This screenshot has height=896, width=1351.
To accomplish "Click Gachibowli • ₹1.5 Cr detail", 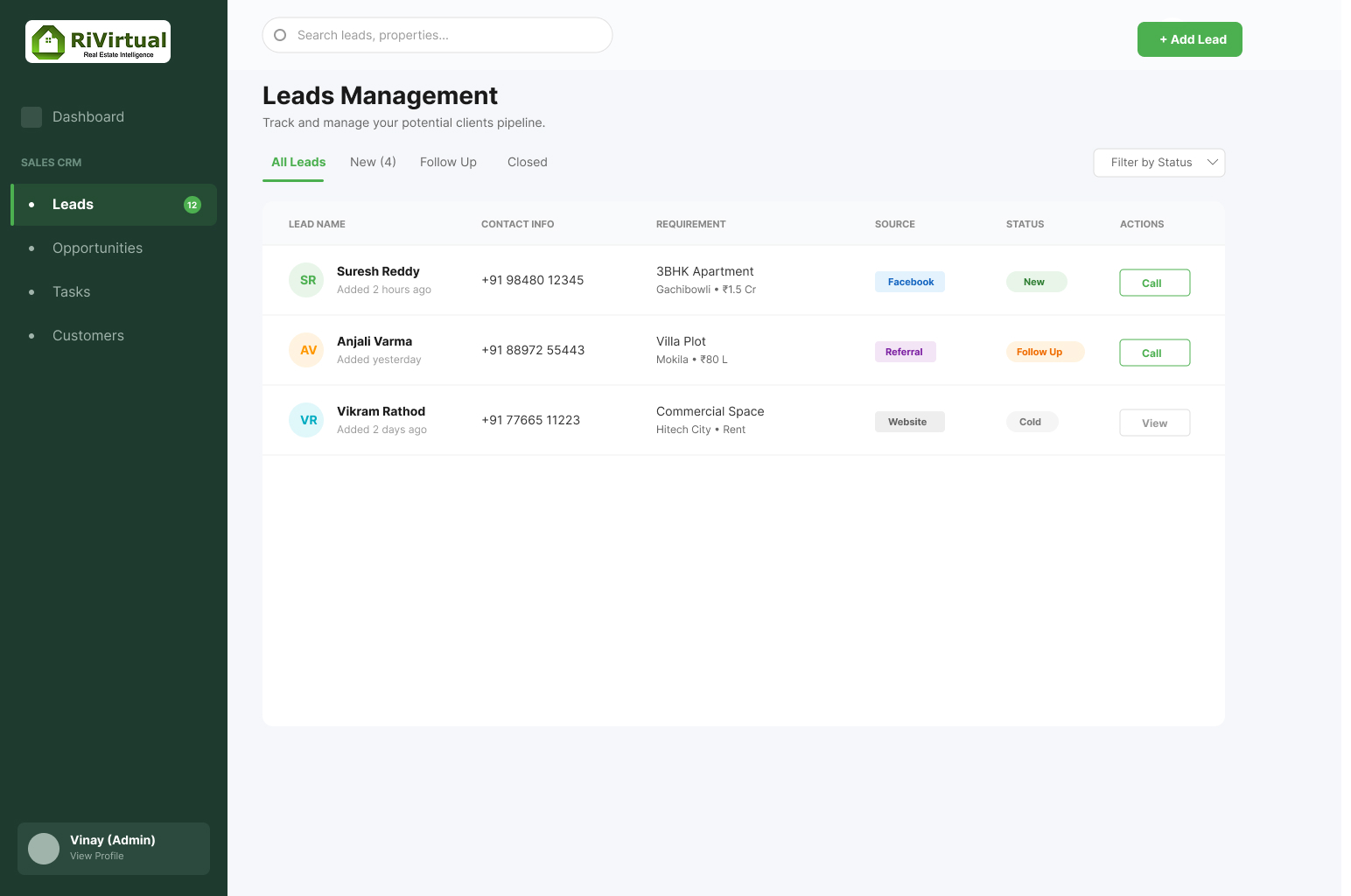I will (x=706, y=290).
